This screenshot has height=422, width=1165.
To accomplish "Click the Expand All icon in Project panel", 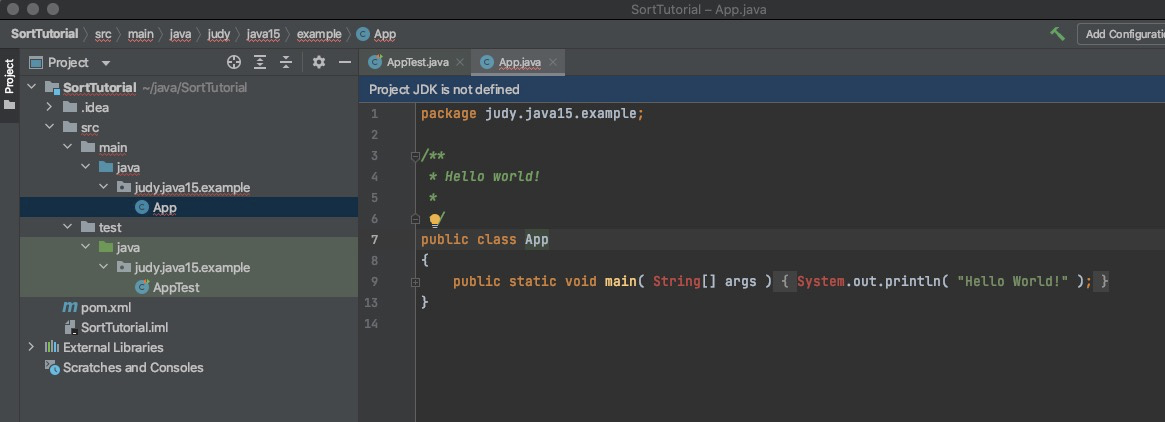I will [x=260, y=62].
